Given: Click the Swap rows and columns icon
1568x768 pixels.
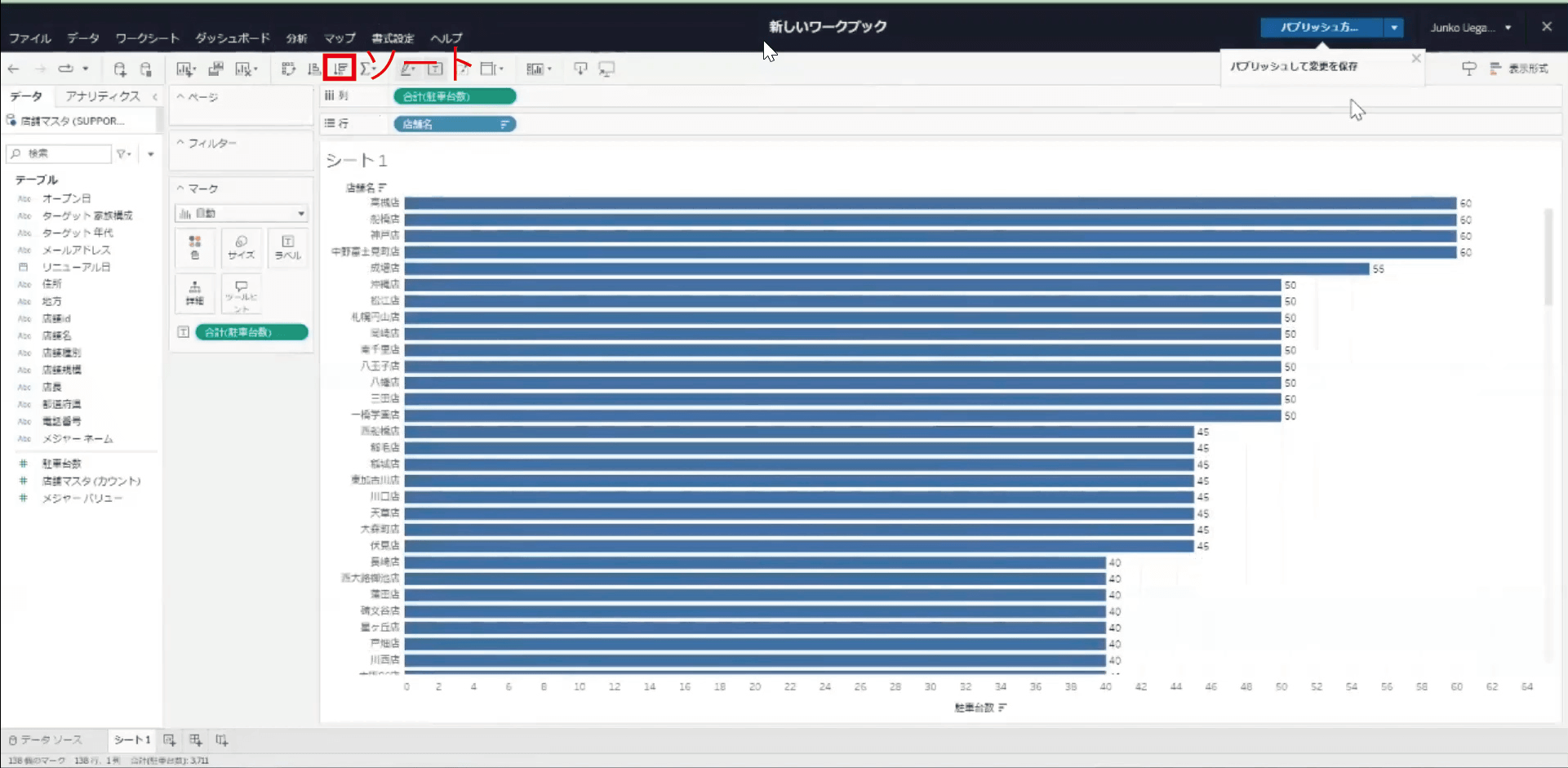Looking at the screenshot, I should coord(288,69).
